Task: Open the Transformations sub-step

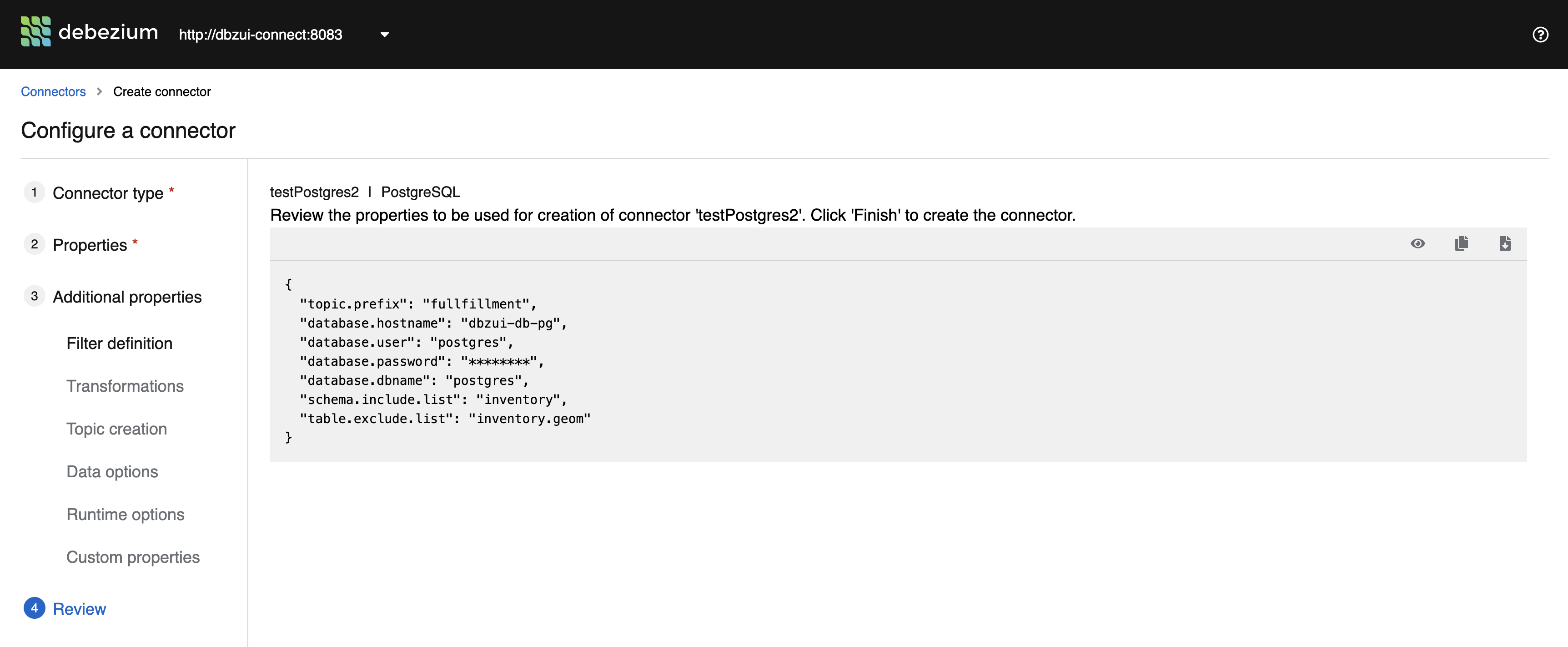Action: pyautogui.click(x=125, y=386)
